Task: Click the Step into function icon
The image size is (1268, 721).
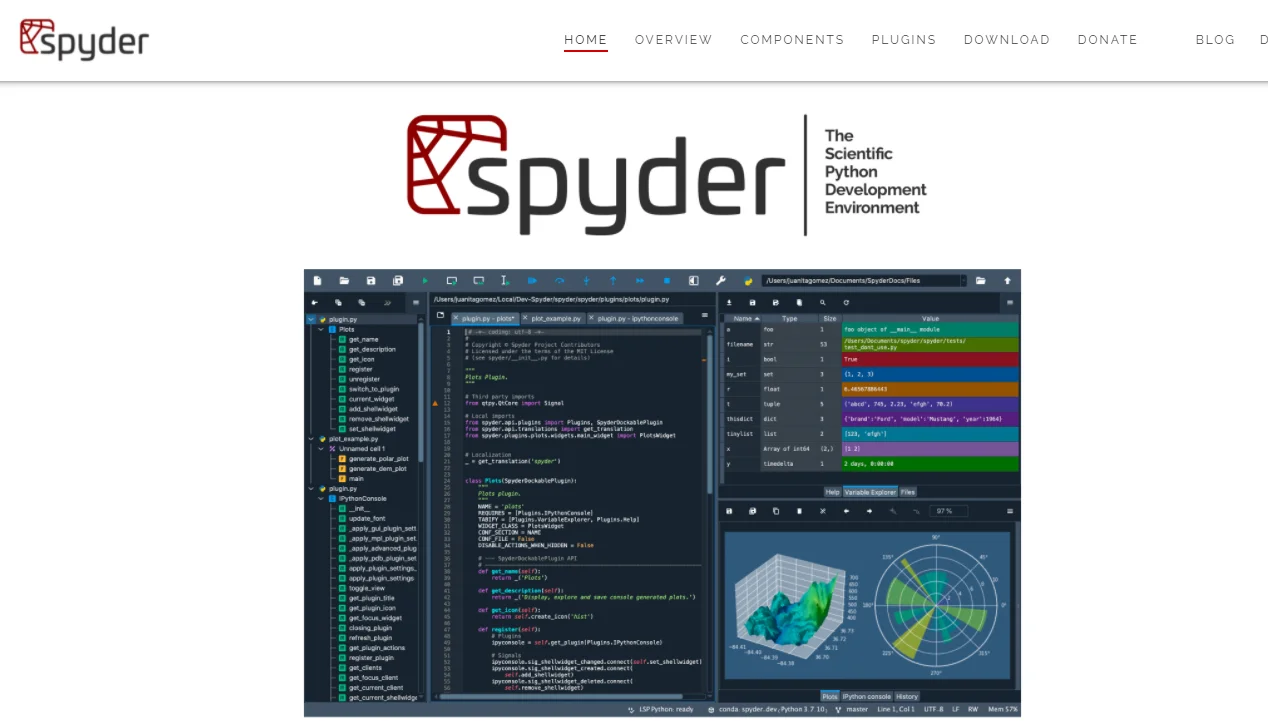Action: [587, 281]
